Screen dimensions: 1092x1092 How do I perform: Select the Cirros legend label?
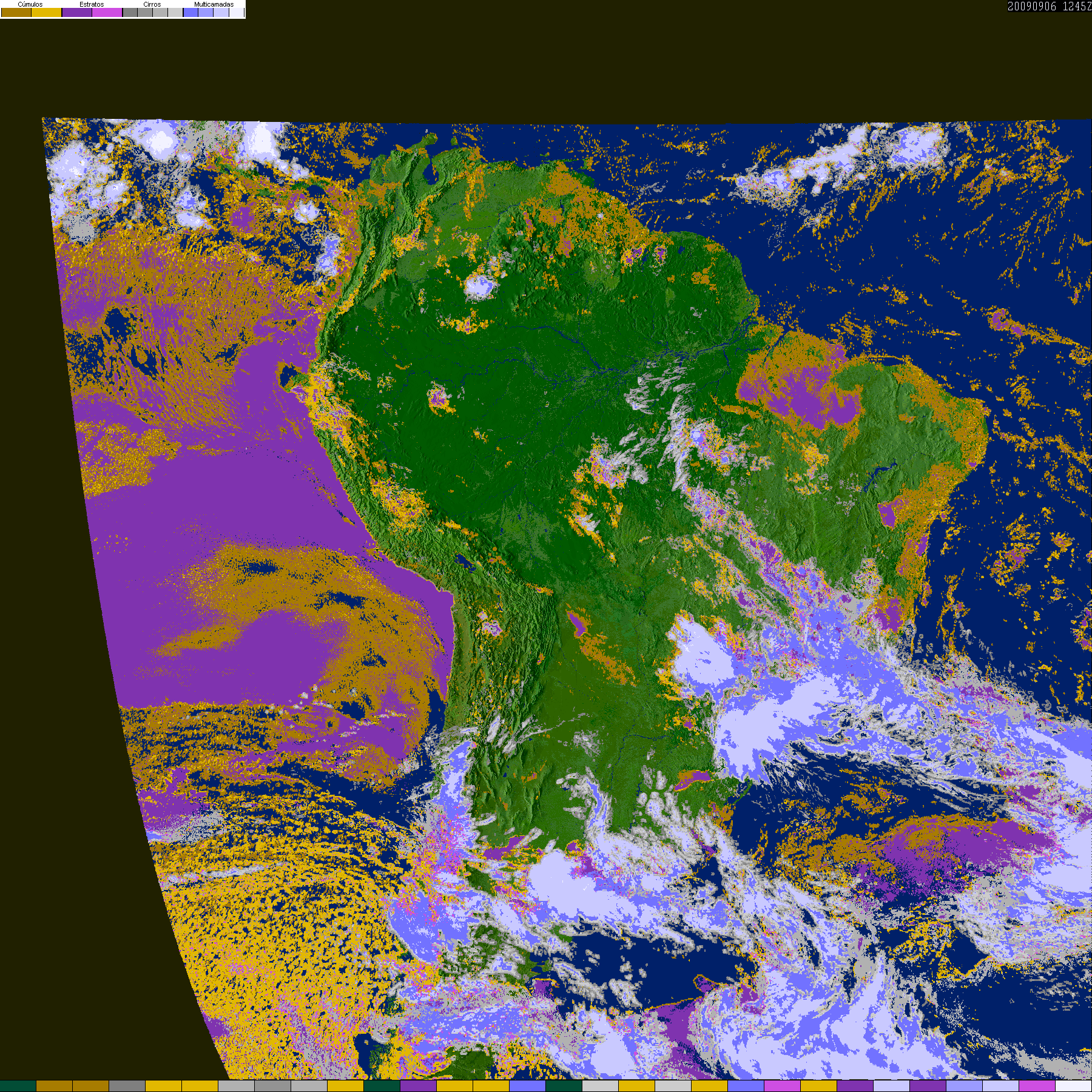click(x=152, y=4)
